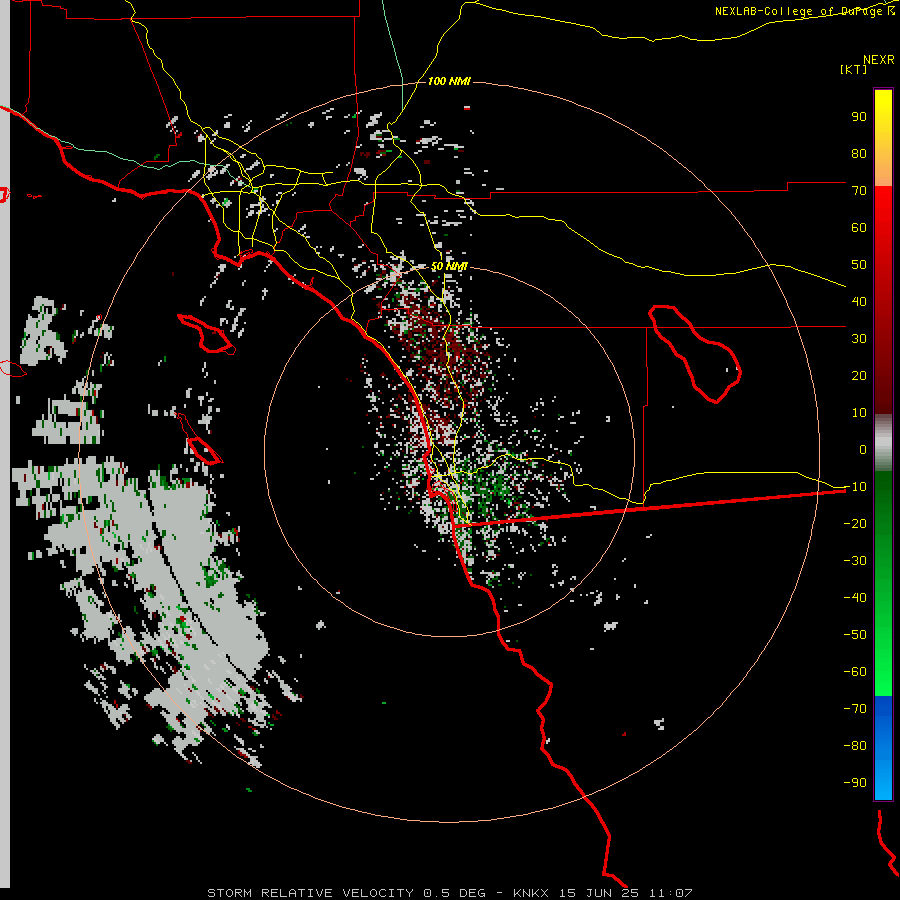Click the 30 knot scale label
The height and width of the screenshot is (900, 900).
[x=859, y=339]
